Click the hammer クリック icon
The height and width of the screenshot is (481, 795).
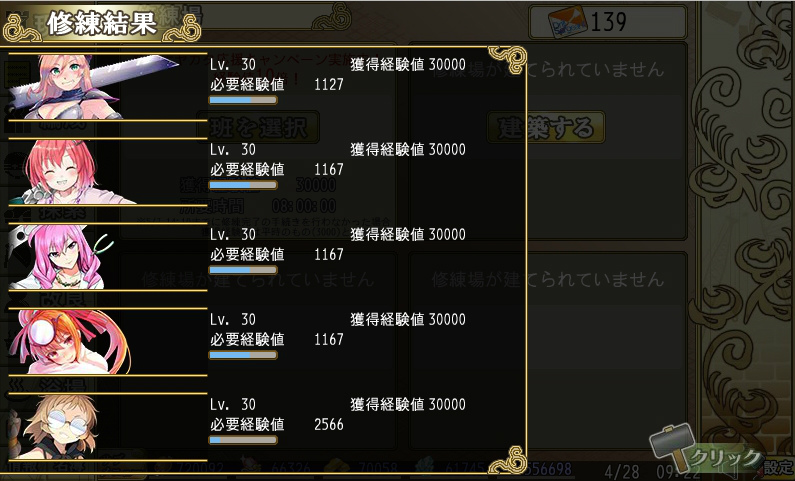pos(705,450)
